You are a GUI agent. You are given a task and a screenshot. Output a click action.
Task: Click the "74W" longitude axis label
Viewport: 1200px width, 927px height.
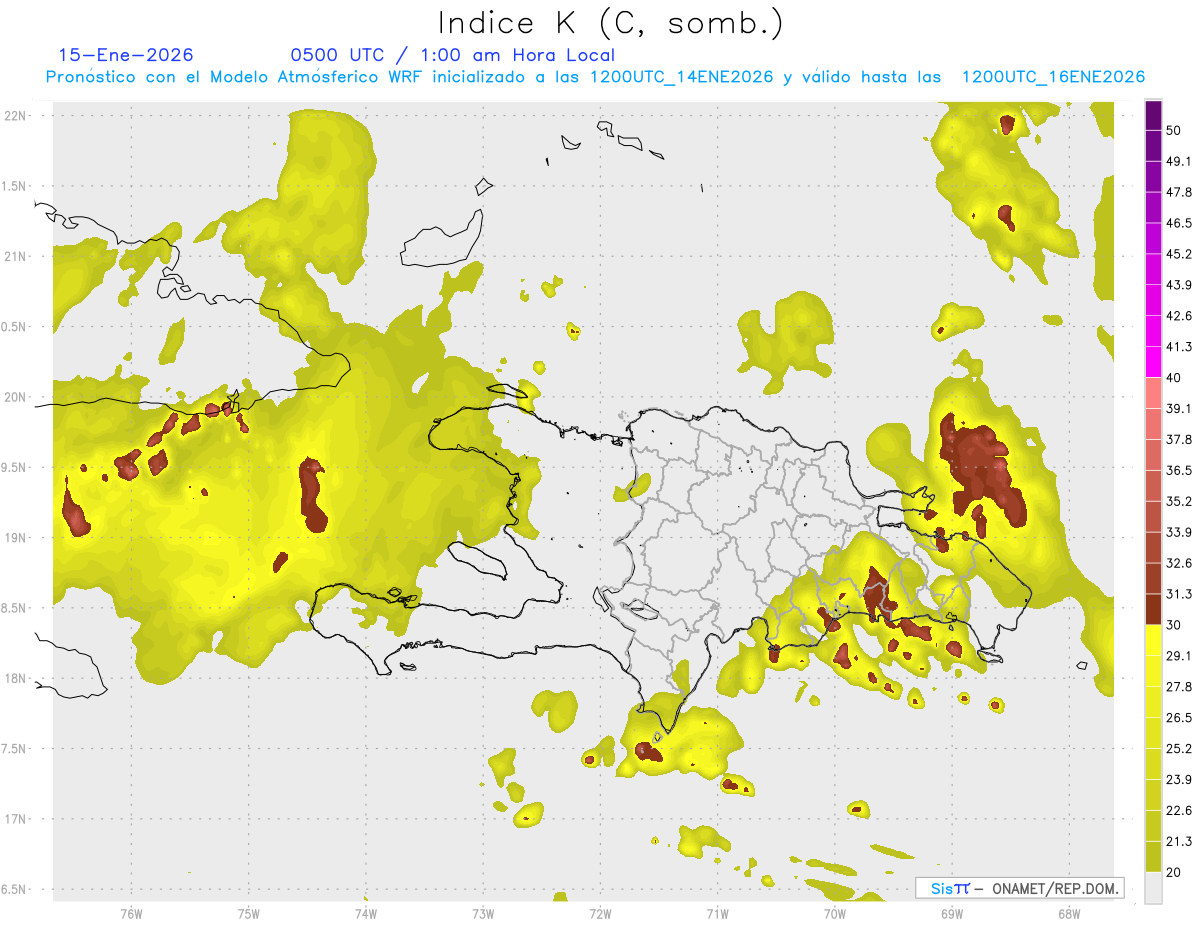365,914
